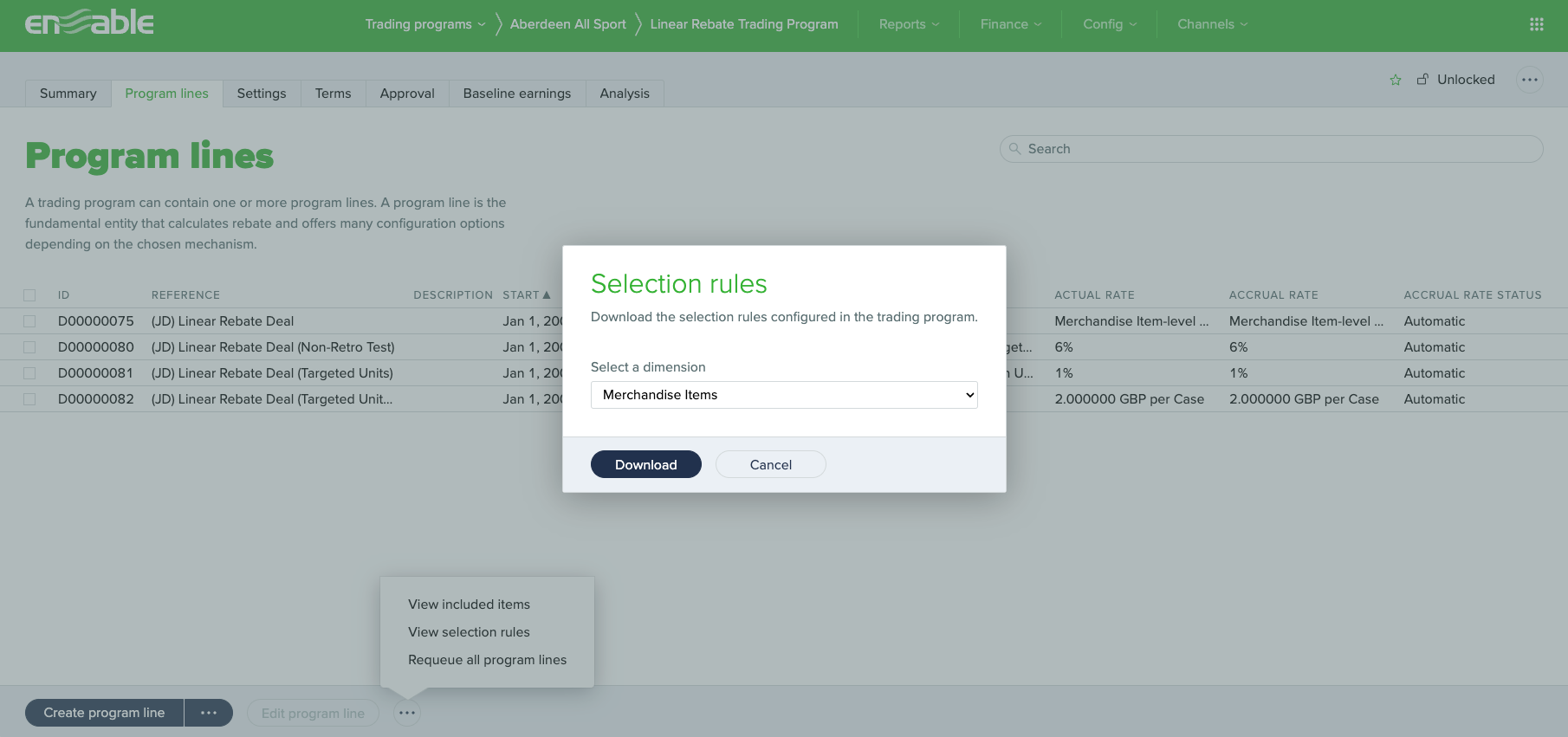Click reference (JD) Linear Rebate Deal (Non-Retro Test)

point(273,347)
